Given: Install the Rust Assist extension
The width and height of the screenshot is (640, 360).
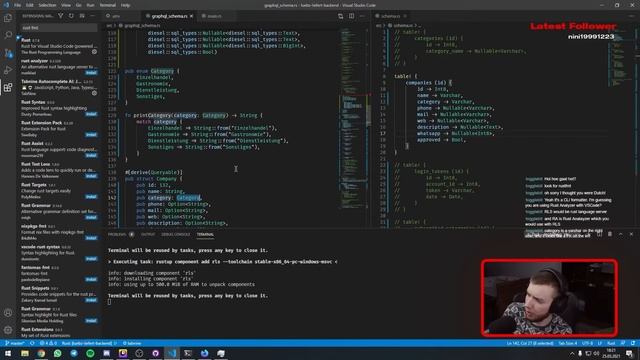Looking at the screenshot, I should coord(91,156).
